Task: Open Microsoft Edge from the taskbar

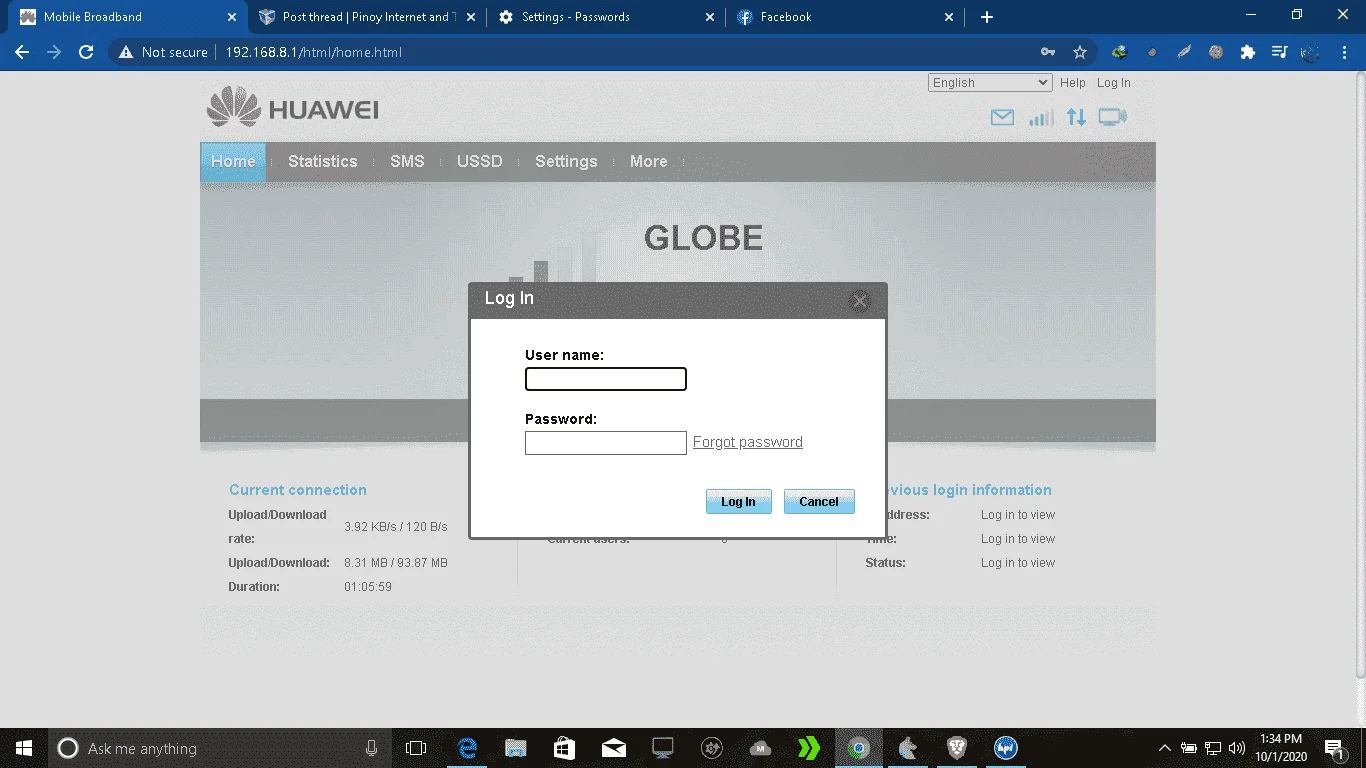Action: coord(467,748)
